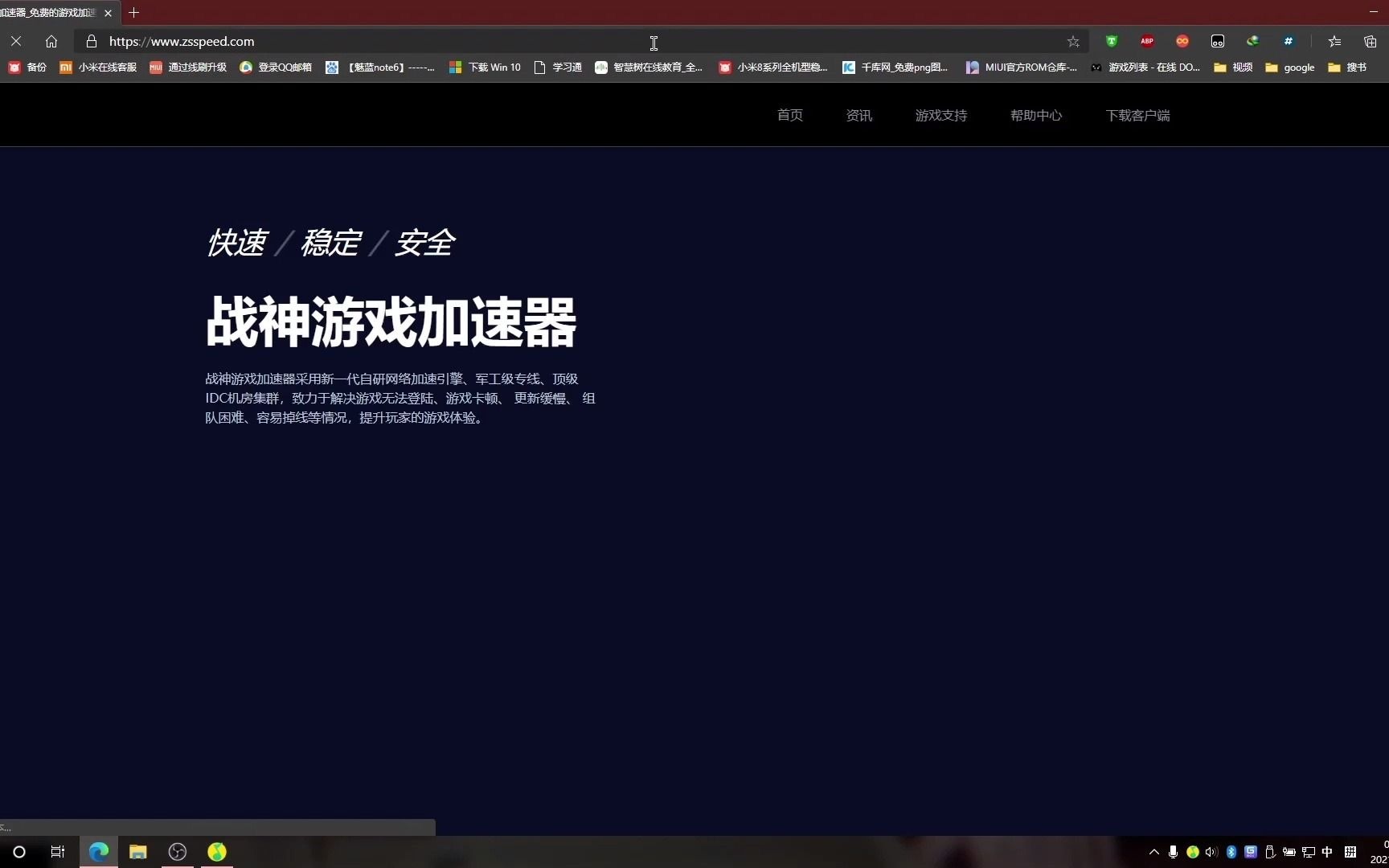Open the battery power tray icon
1389x868 pixels.
(x=1289, y=852)
